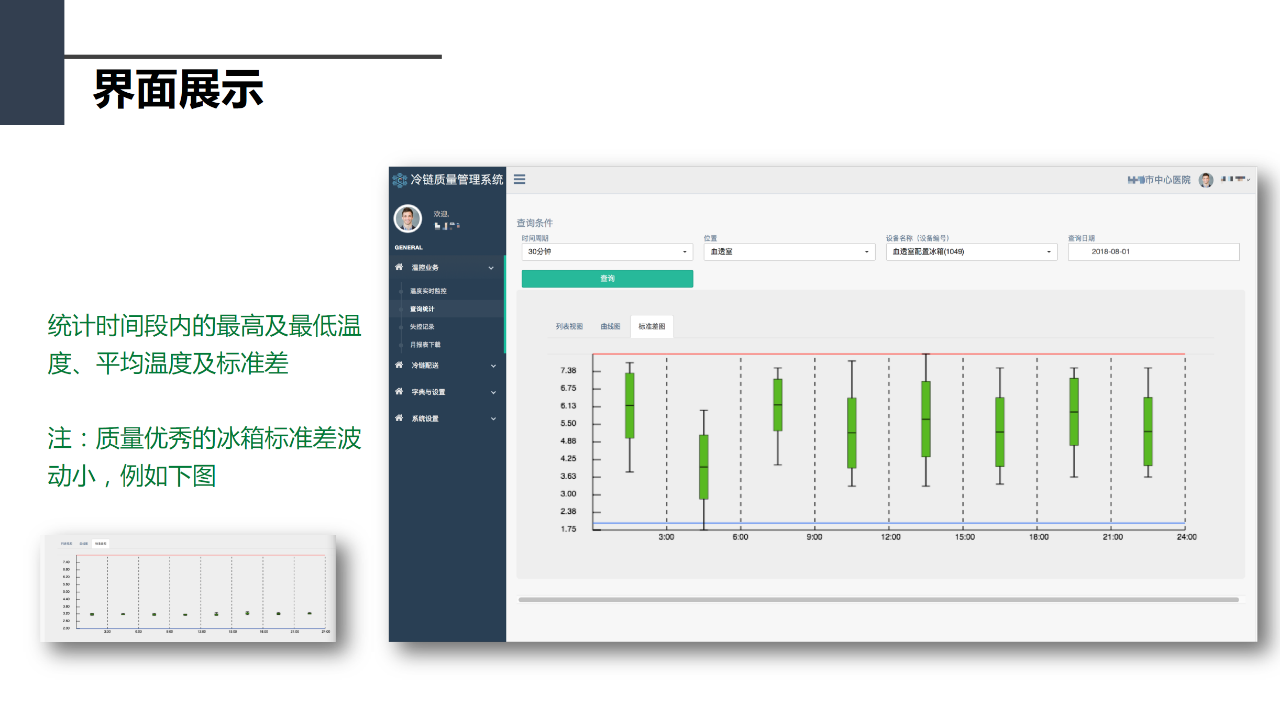
Task: Click the green box between 12:00 and 15:00
Action: click(x=926, y=419)
